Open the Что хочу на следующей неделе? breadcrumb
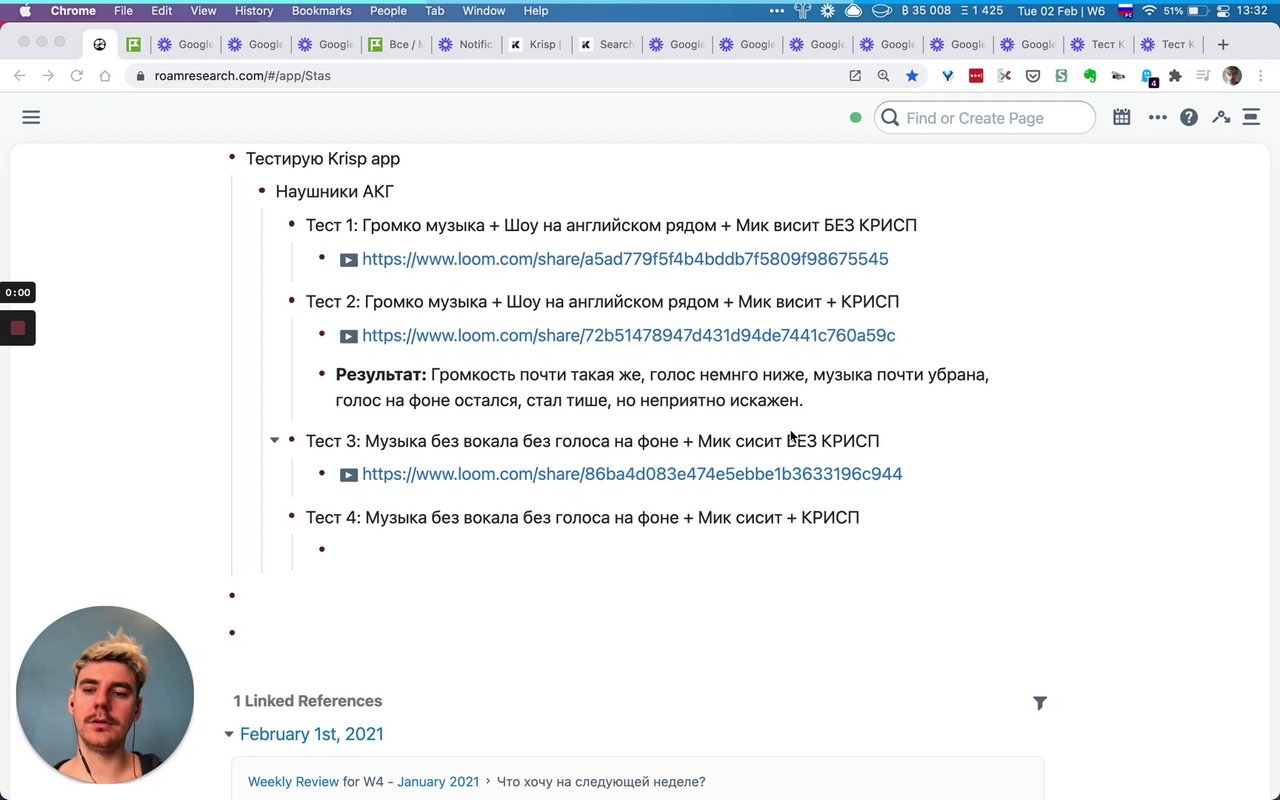This screenshot has width=1280, height=800. tap(601, 782)
